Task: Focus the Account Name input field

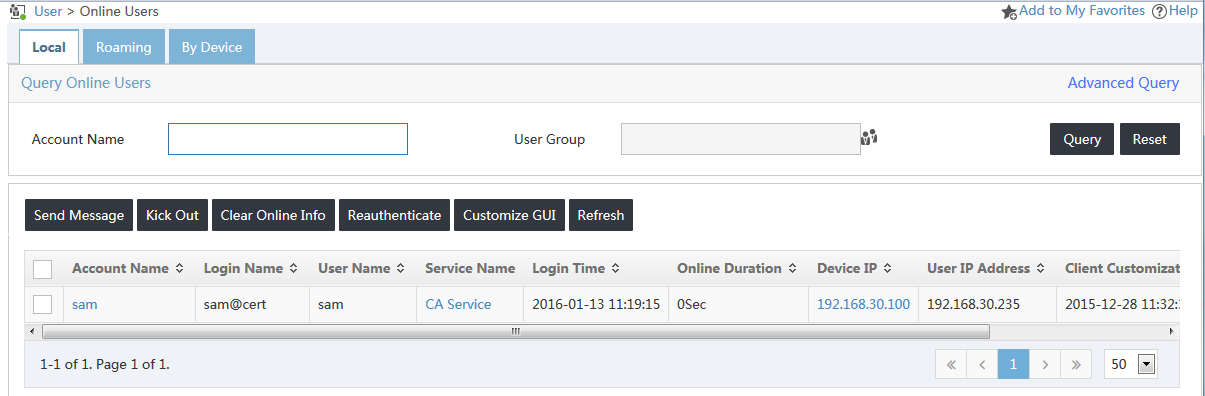Action: pos(288,139)
